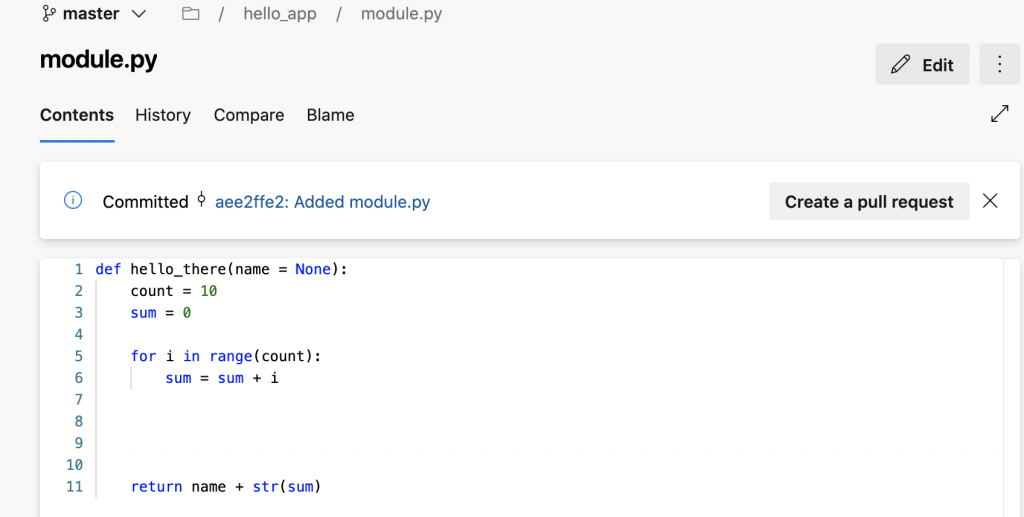
Task: Click the Edit button
Action: click(x=922, y=65)
